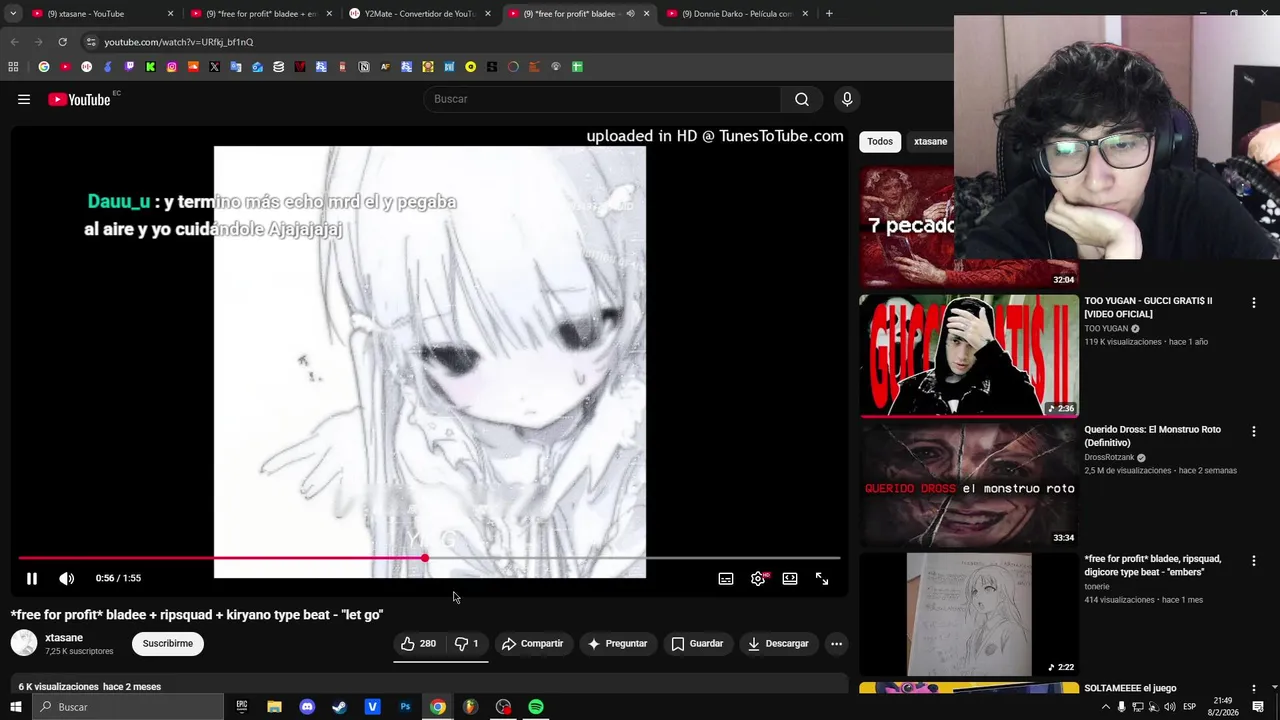Screen dimensions: 1280x720
Task: Enter fullscreen video mode
Action: click(822, 578)
